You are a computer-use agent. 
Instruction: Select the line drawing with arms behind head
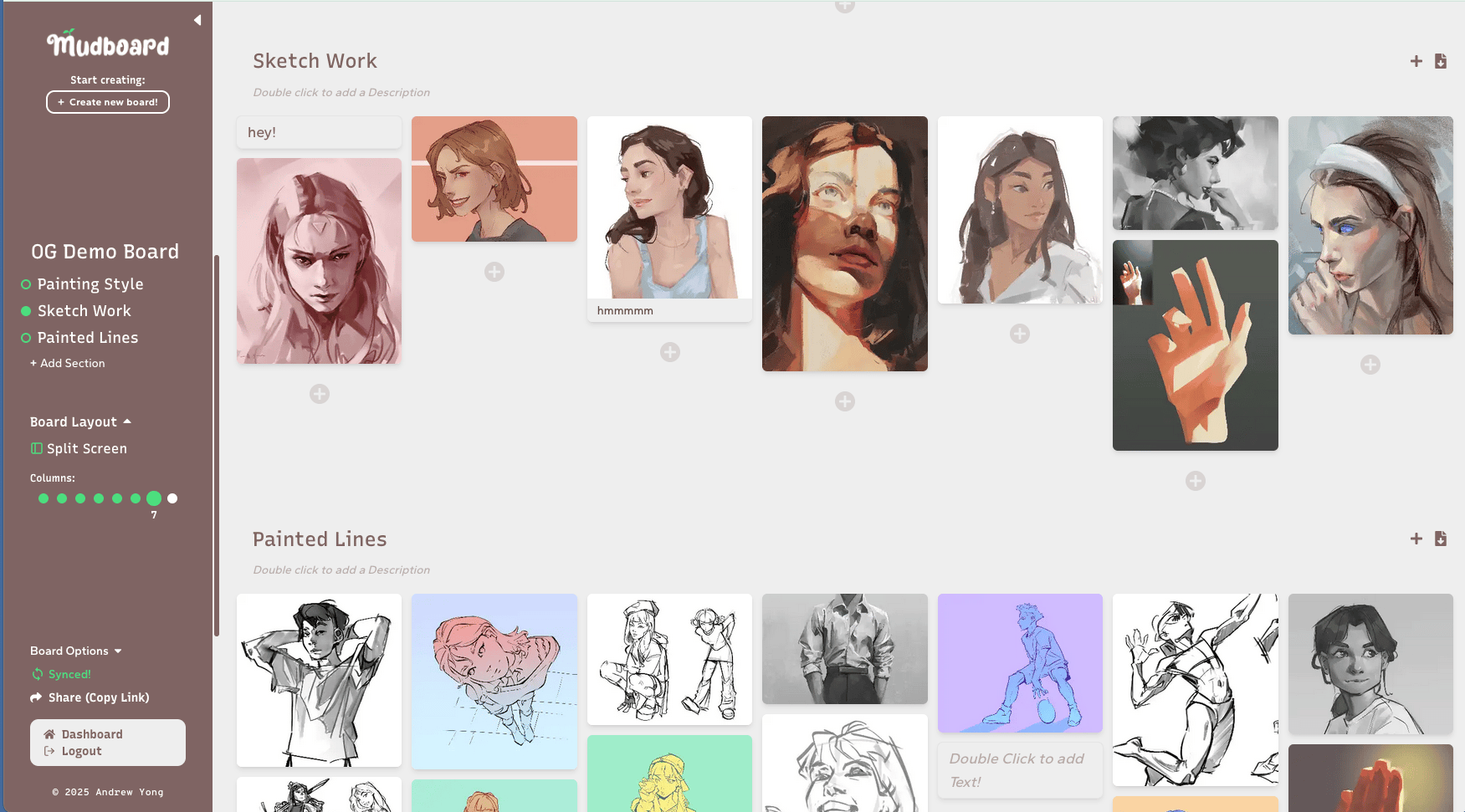click(x=319, y=680)
